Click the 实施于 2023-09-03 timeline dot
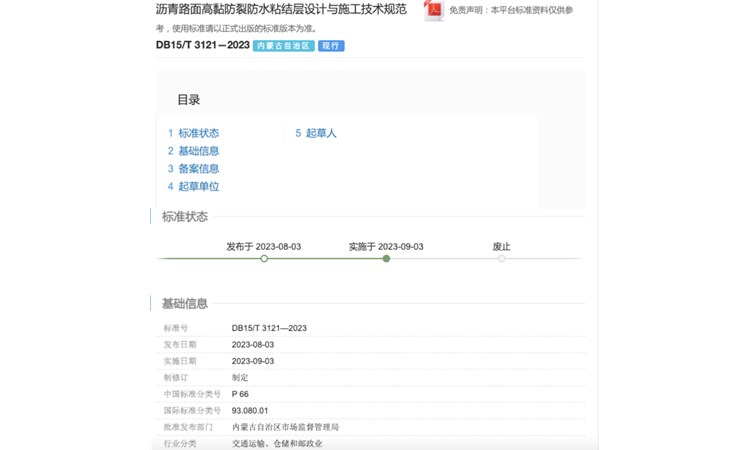 (386, 259)
